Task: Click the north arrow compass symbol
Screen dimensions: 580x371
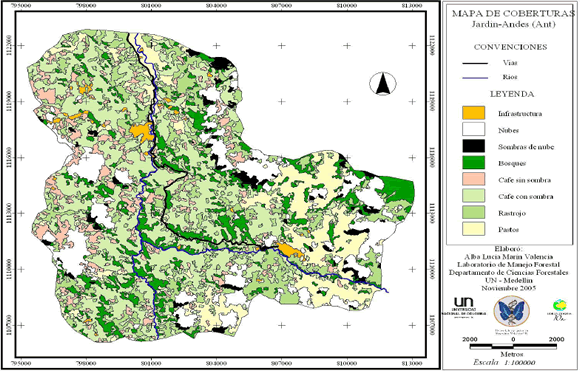Action: tap(383, 83)
